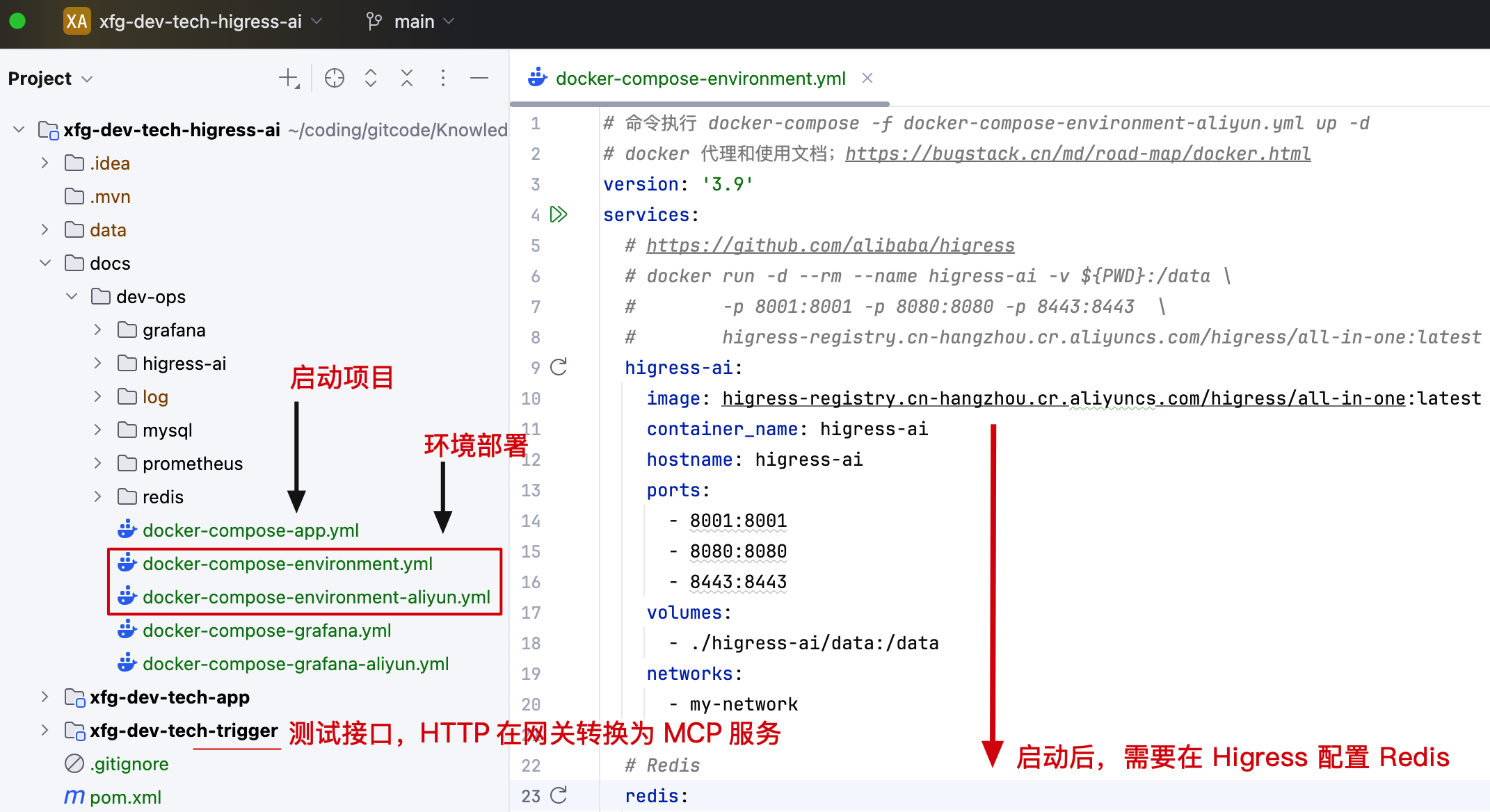This screenshot has width=1490, height=812.
Task: Click Expand All icon in Project panel
Action: tap(371, 78)
